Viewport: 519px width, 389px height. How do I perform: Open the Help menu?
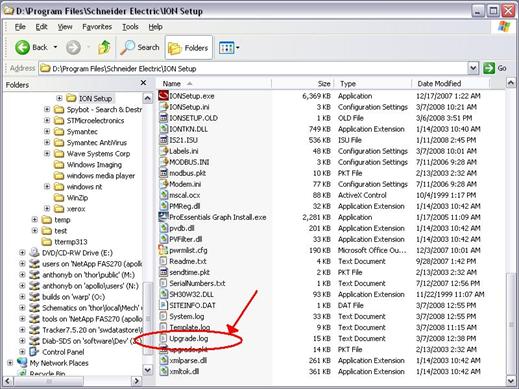point(155,27)
